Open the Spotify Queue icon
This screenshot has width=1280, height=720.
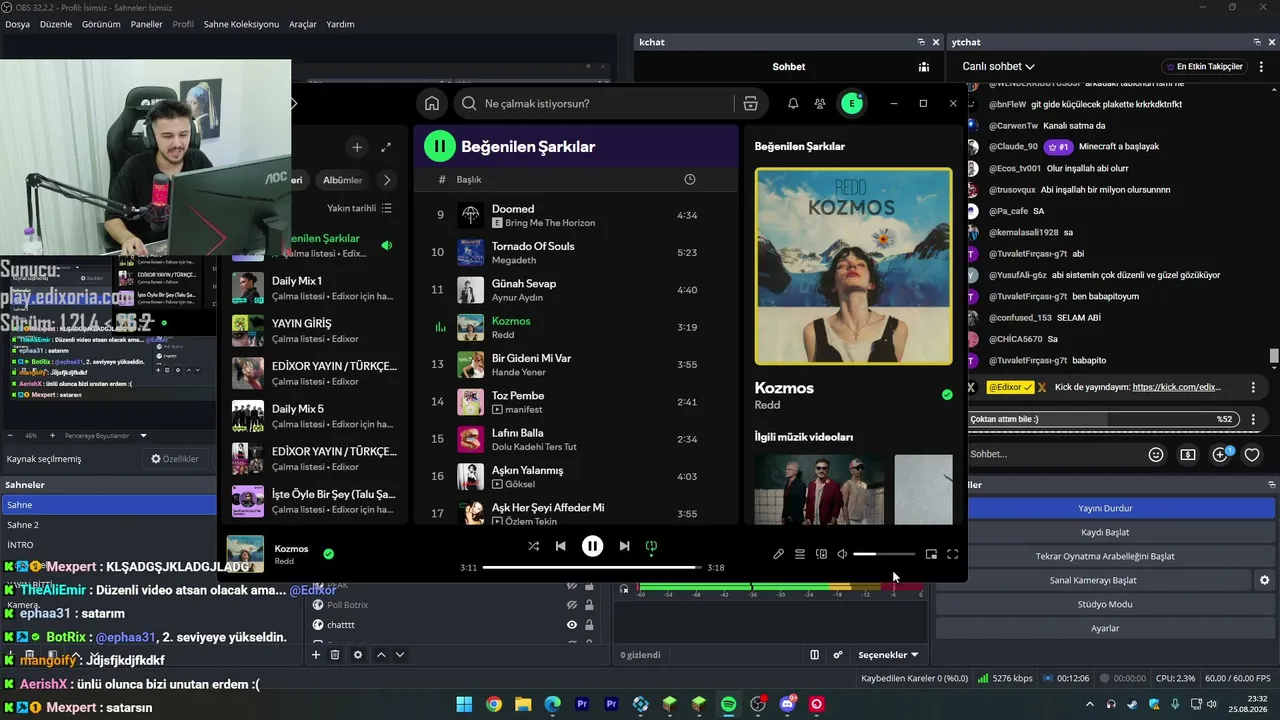800,554
